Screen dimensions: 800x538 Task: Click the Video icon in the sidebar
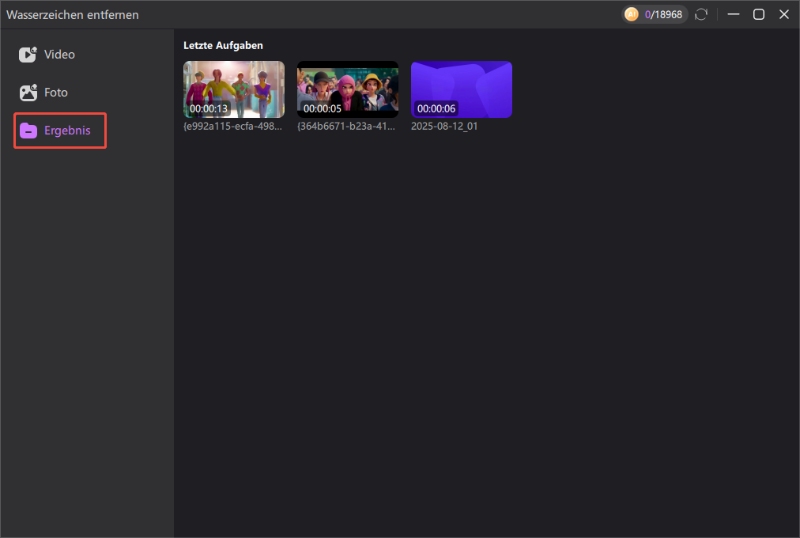(28, 55)
